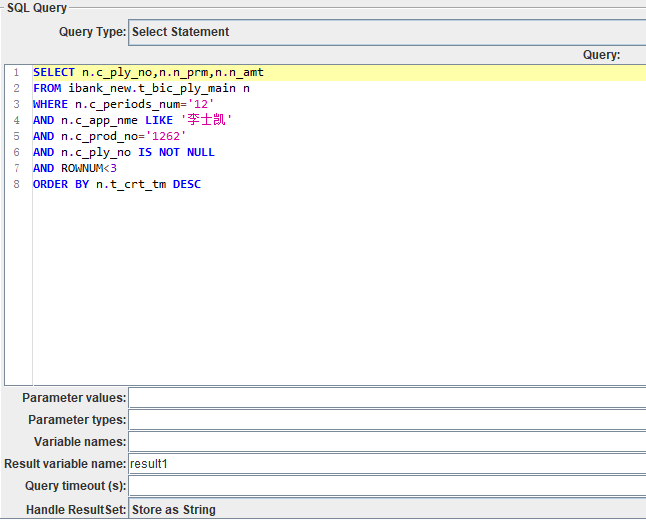The height and width of the screenshot is (520, 646).
Task: Click ROWNUM<3 on line 7
Action: coord(89,169)
